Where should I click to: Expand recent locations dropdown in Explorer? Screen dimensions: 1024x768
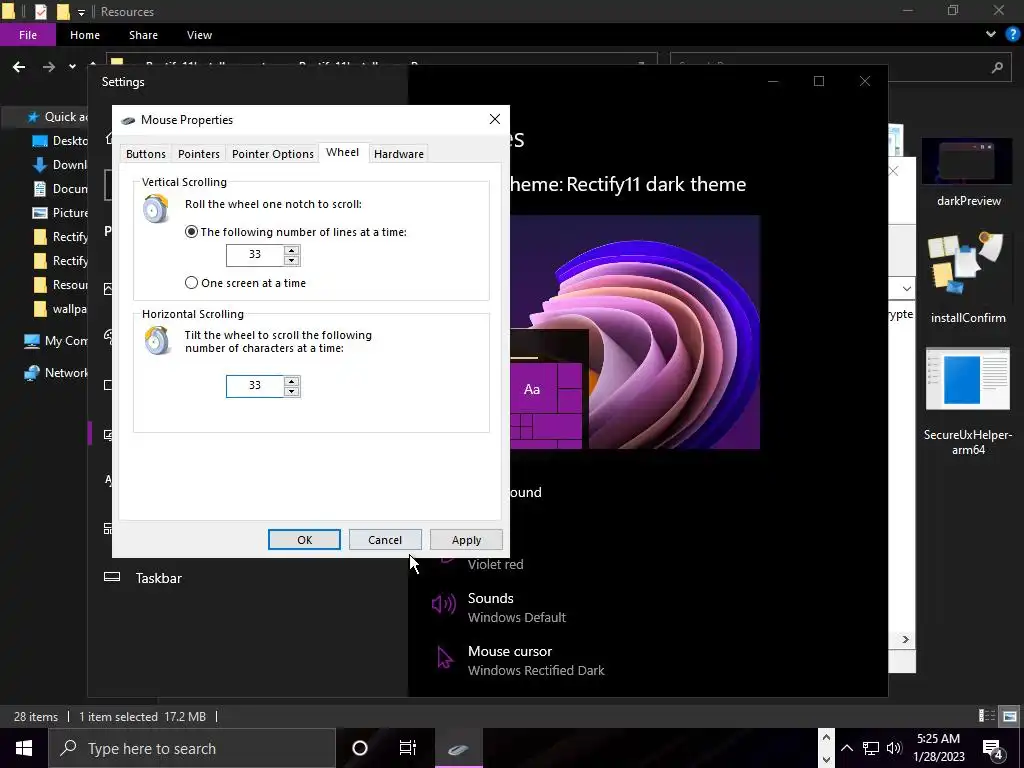[72, 67]
